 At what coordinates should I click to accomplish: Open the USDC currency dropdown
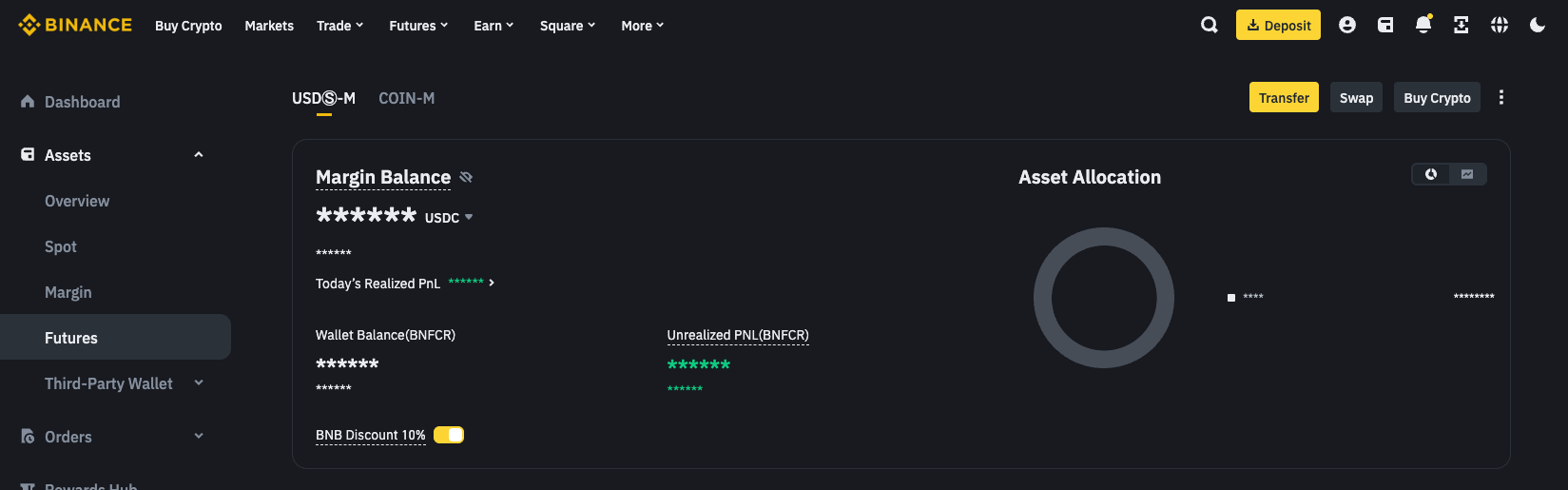pos(449,218)
